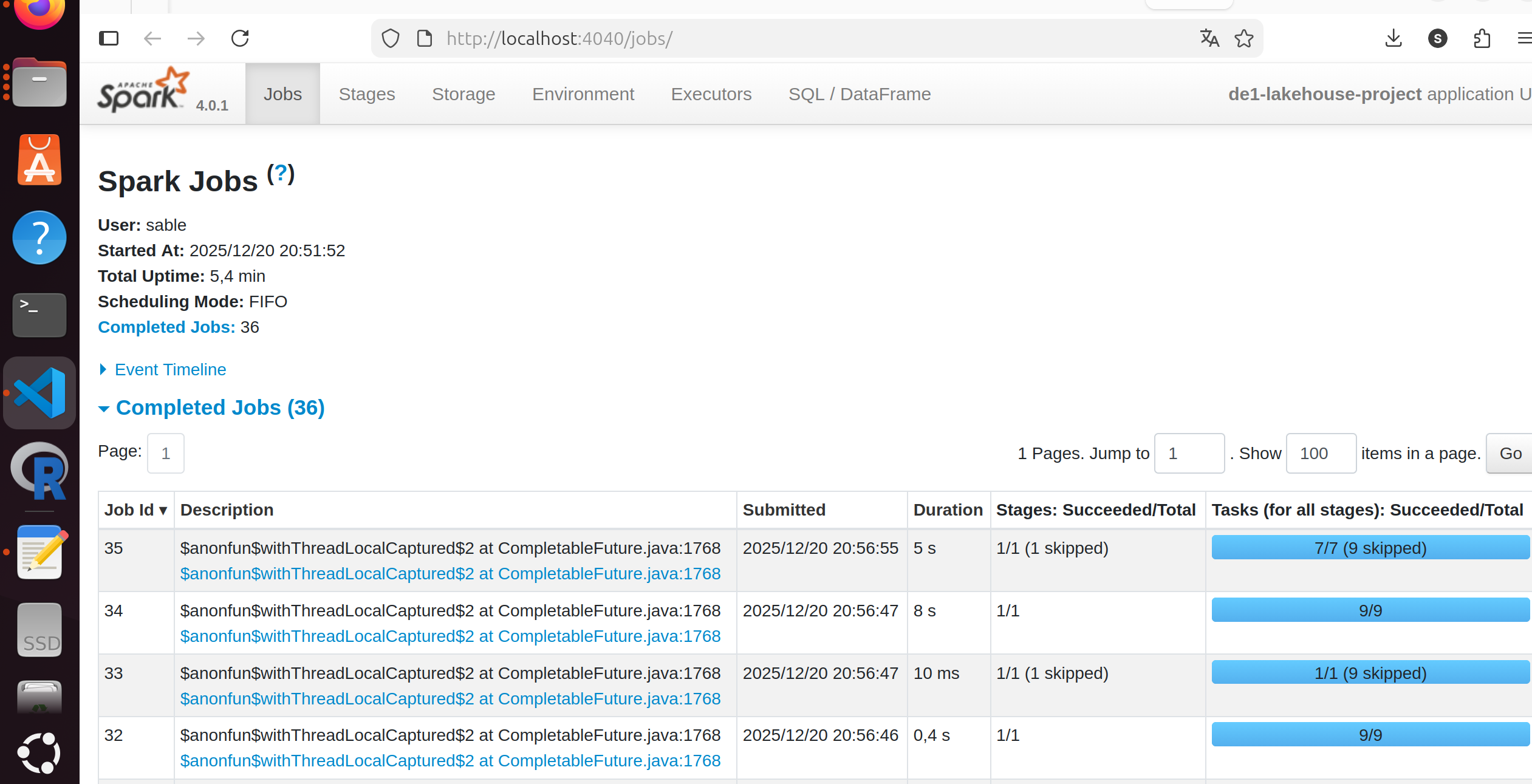This screenshot has width=1532, height=784.
Task: Open the extensions puzzle icon
Action: point(1482,39)
